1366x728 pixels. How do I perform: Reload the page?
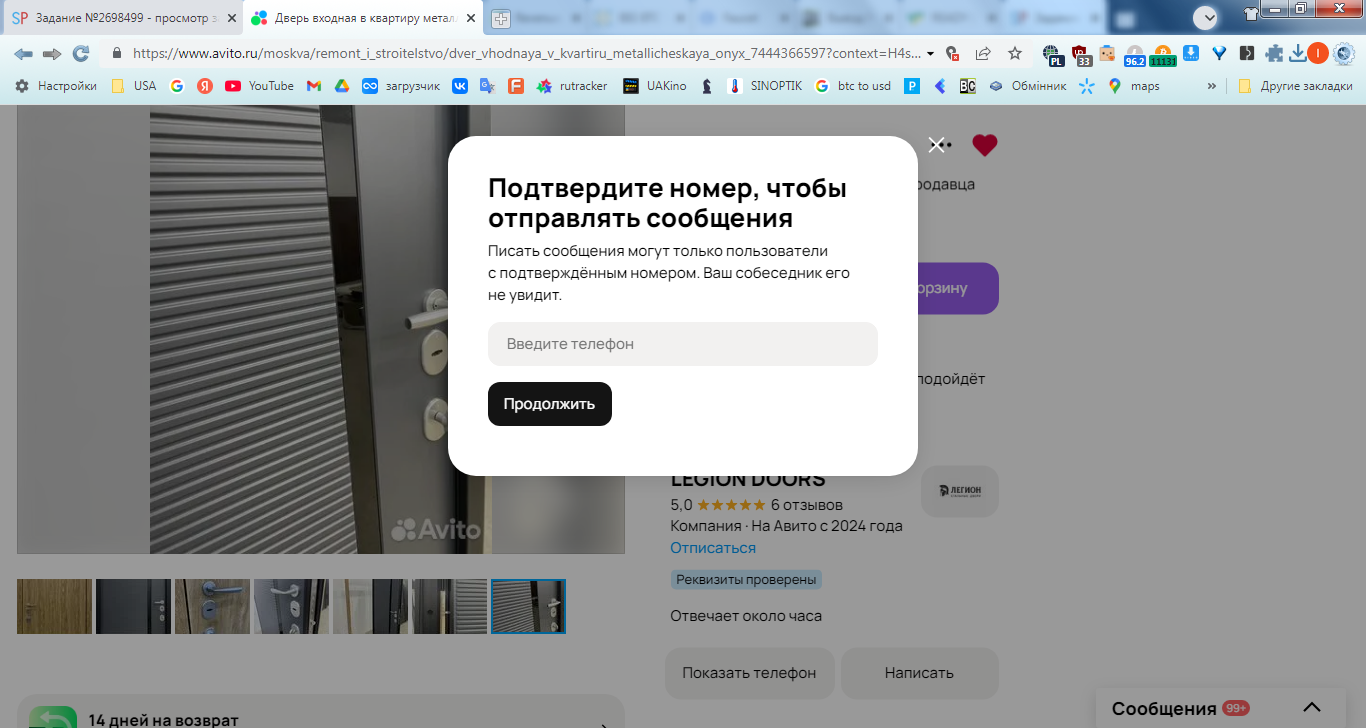[x=81, y=53]
